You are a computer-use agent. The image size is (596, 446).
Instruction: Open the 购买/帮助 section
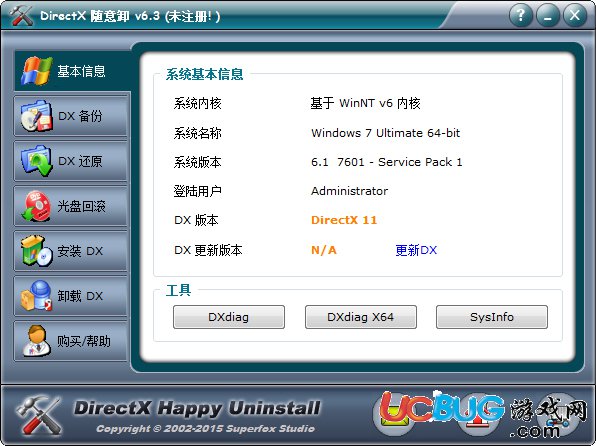pos(71,341)
